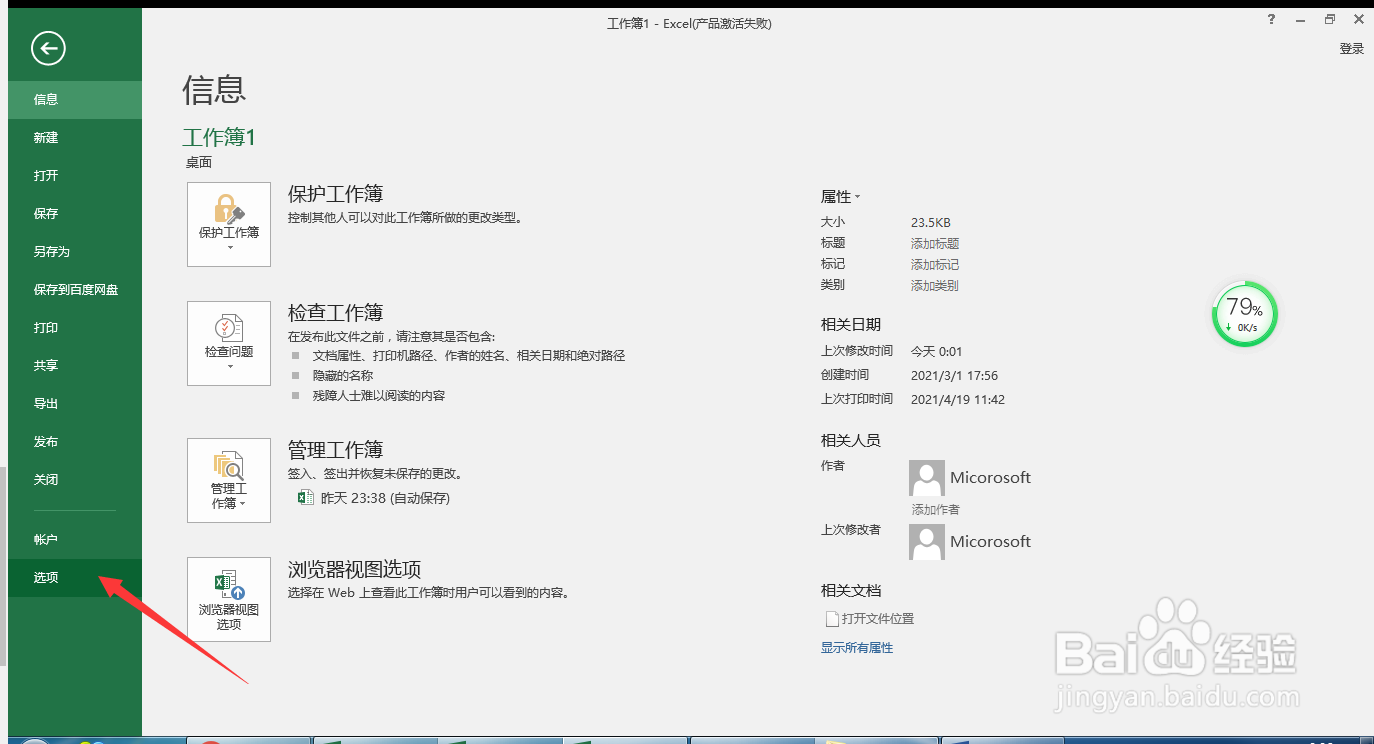
Task: Choose 另存为 (Save As)
Action: point(75,252)
